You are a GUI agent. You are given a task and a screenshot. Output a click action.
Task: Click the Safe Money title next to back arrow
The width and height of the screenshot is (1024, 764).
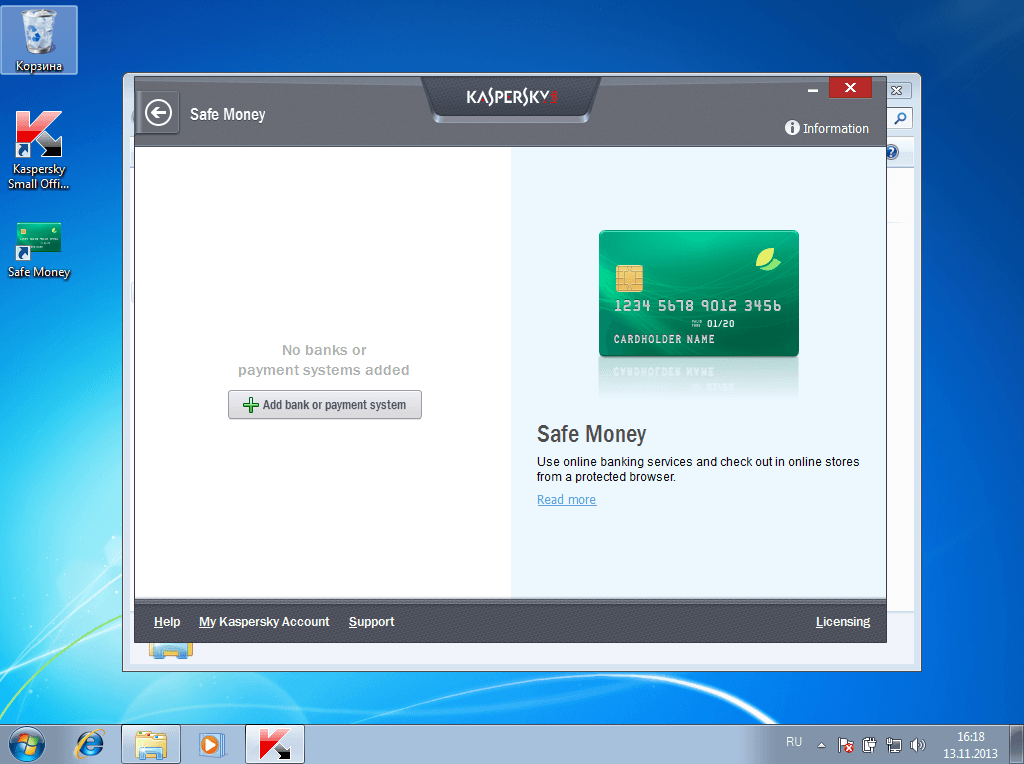(x=227, y=114)
